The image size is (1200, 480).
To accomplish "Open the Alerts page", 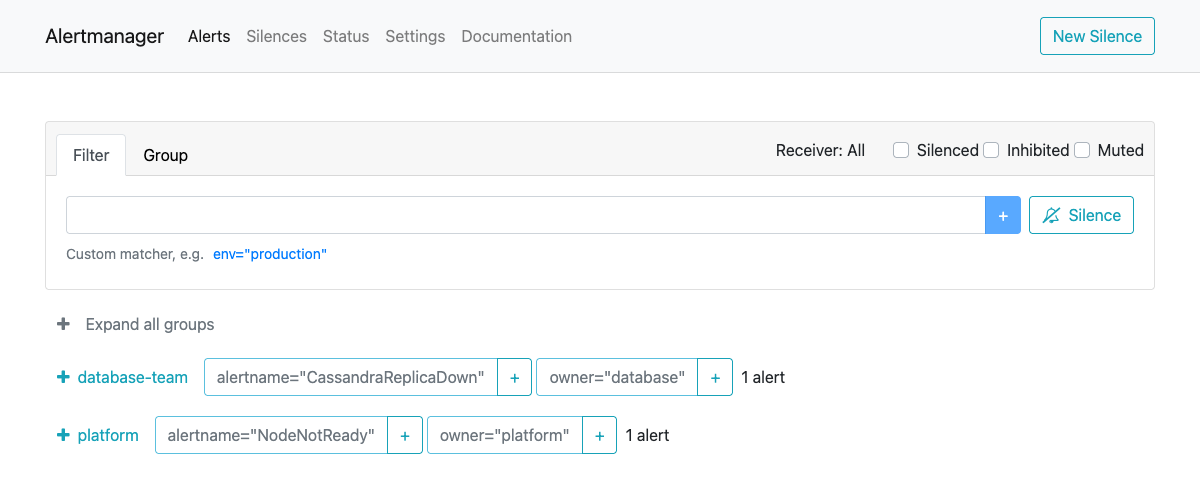I will click(209, 36).
